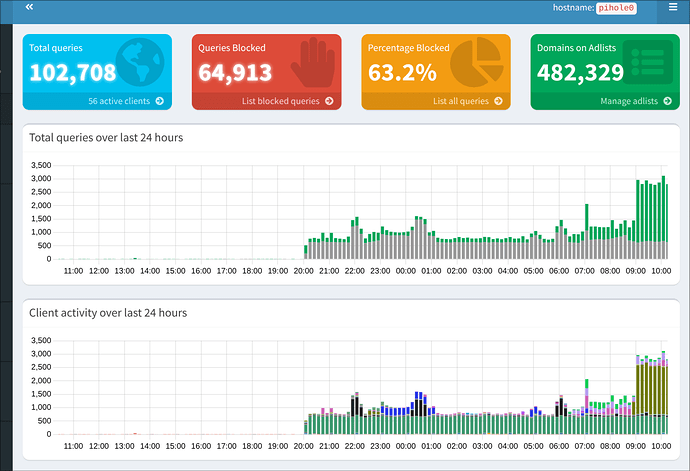The image size is (690, 471).
Task: Click arrow icon beside List blocked queries
Action: coord(329,101)
